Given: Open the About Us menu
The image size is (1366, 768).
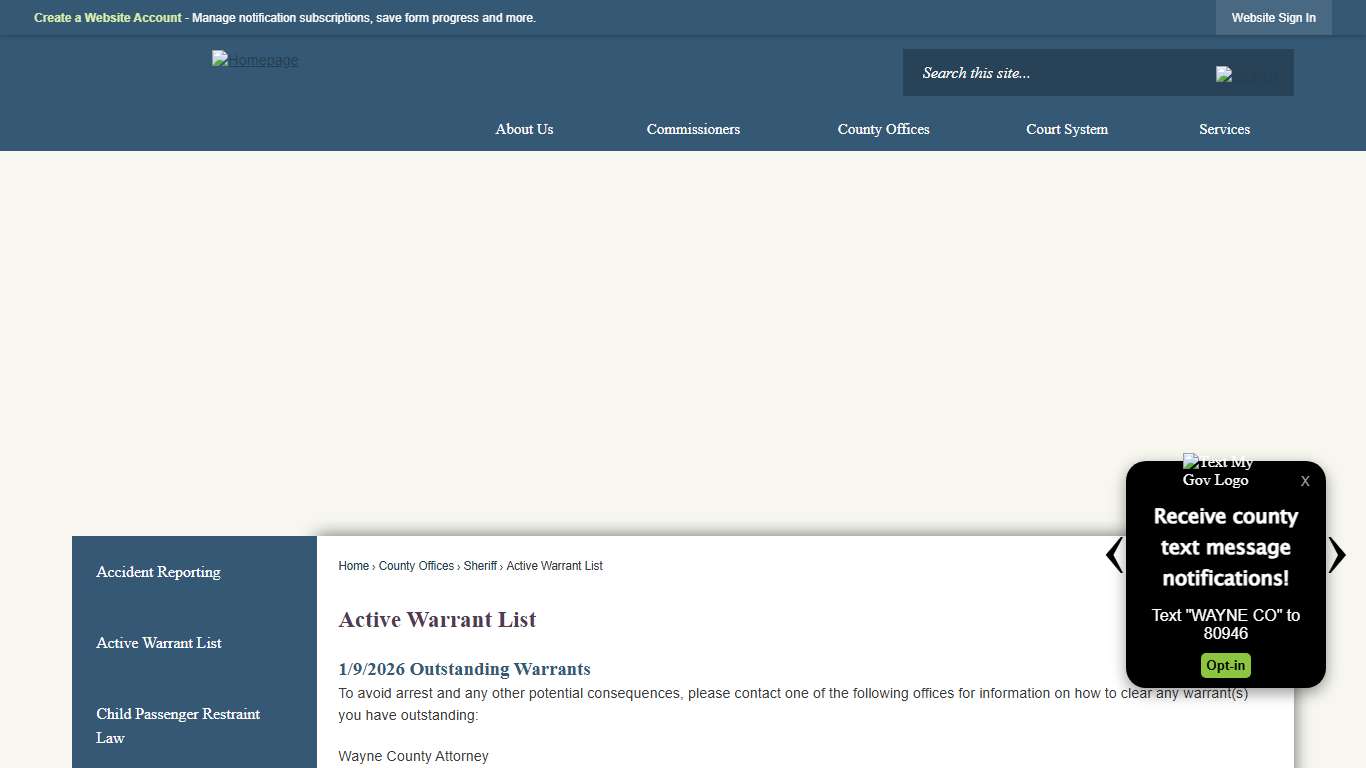Looking at the screenshot, I should pos(524,129).
